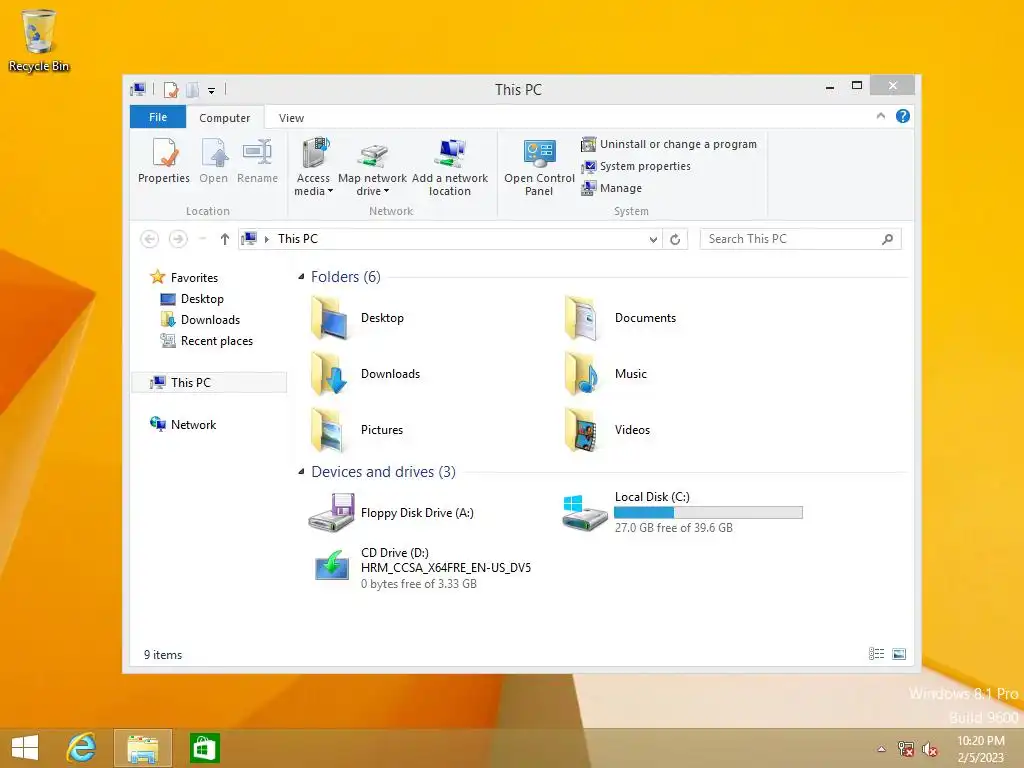
Task: Click the "9 items" status bar text
Action: click(x=163, y=654)
